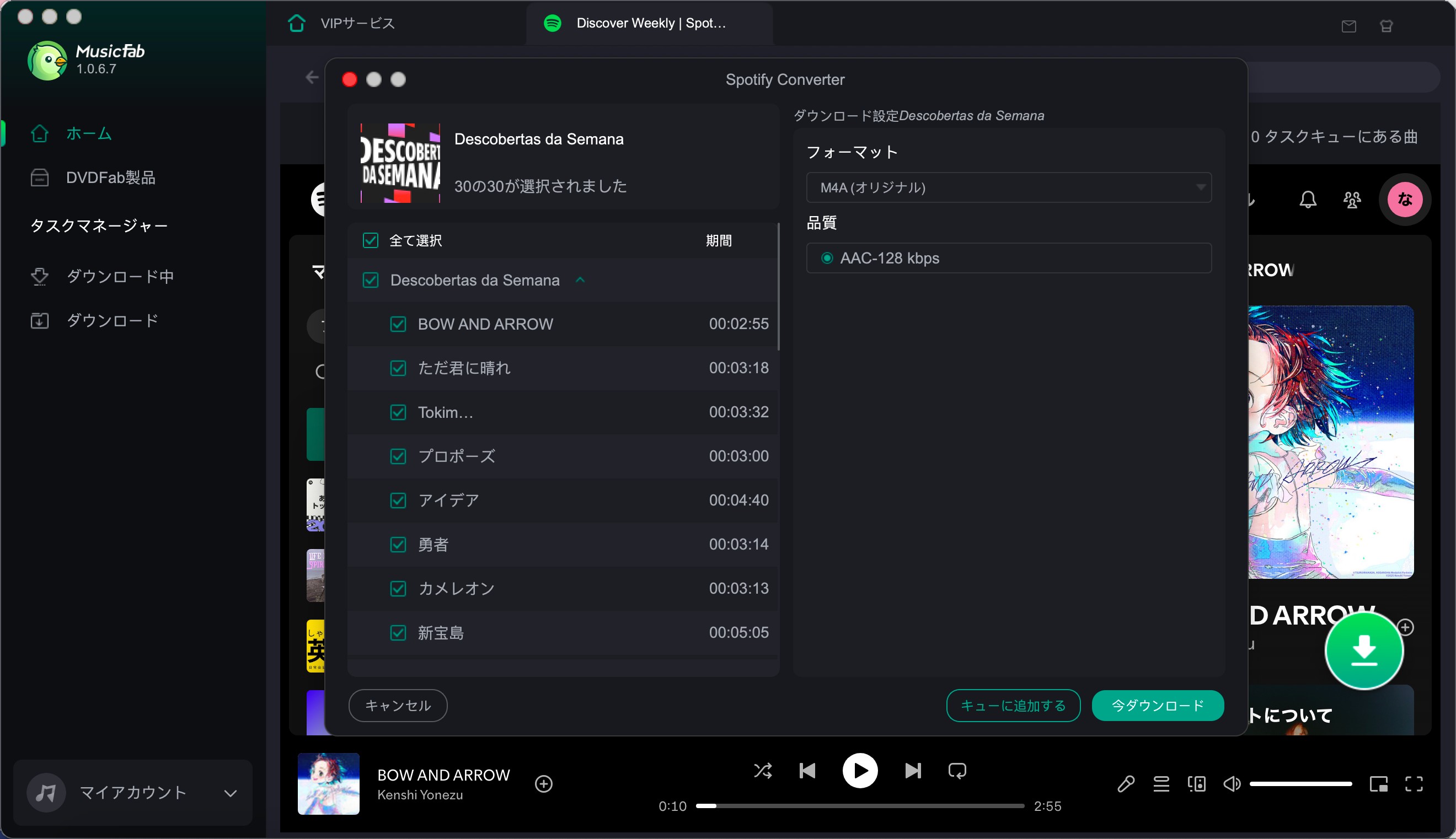The image size is (1456, 839).
Task: Play the current track
Action: point(860,771)
